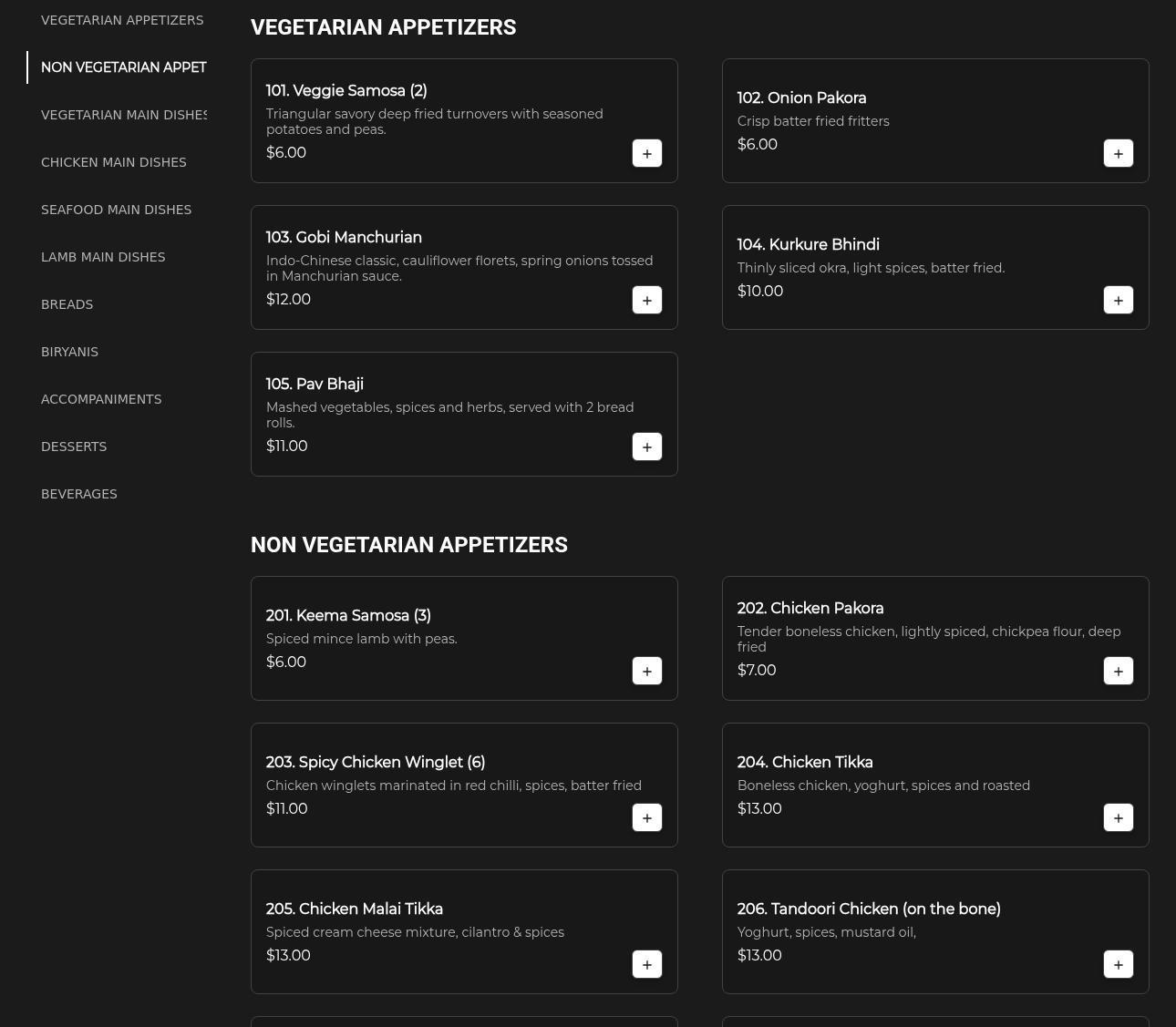Click the 'Spiced cream cheese mixture' description
Image resolution: width=1176 pixels, height=1027 pixels.
pos(415,932)
